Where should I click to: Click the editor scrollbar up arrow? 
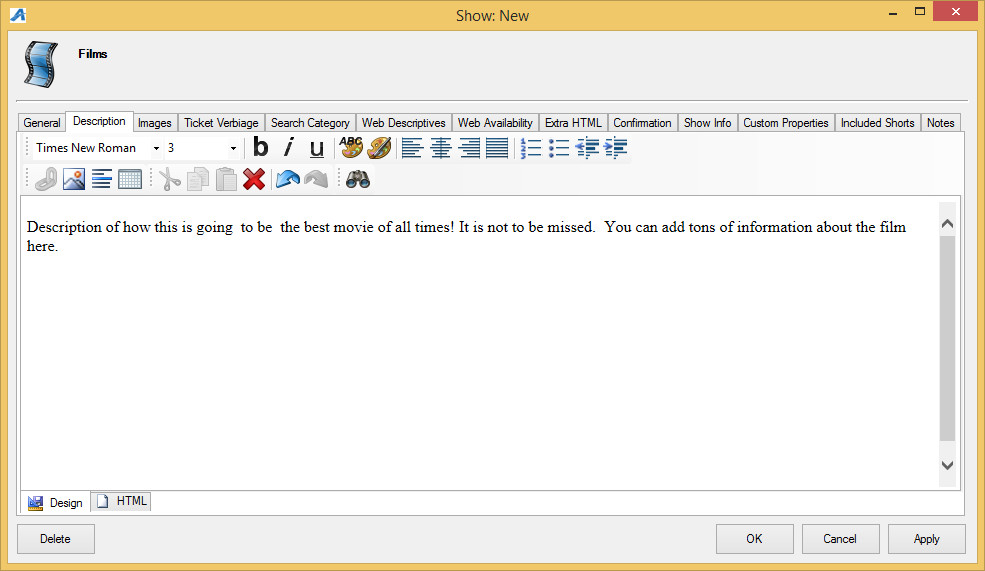(947, 224)
